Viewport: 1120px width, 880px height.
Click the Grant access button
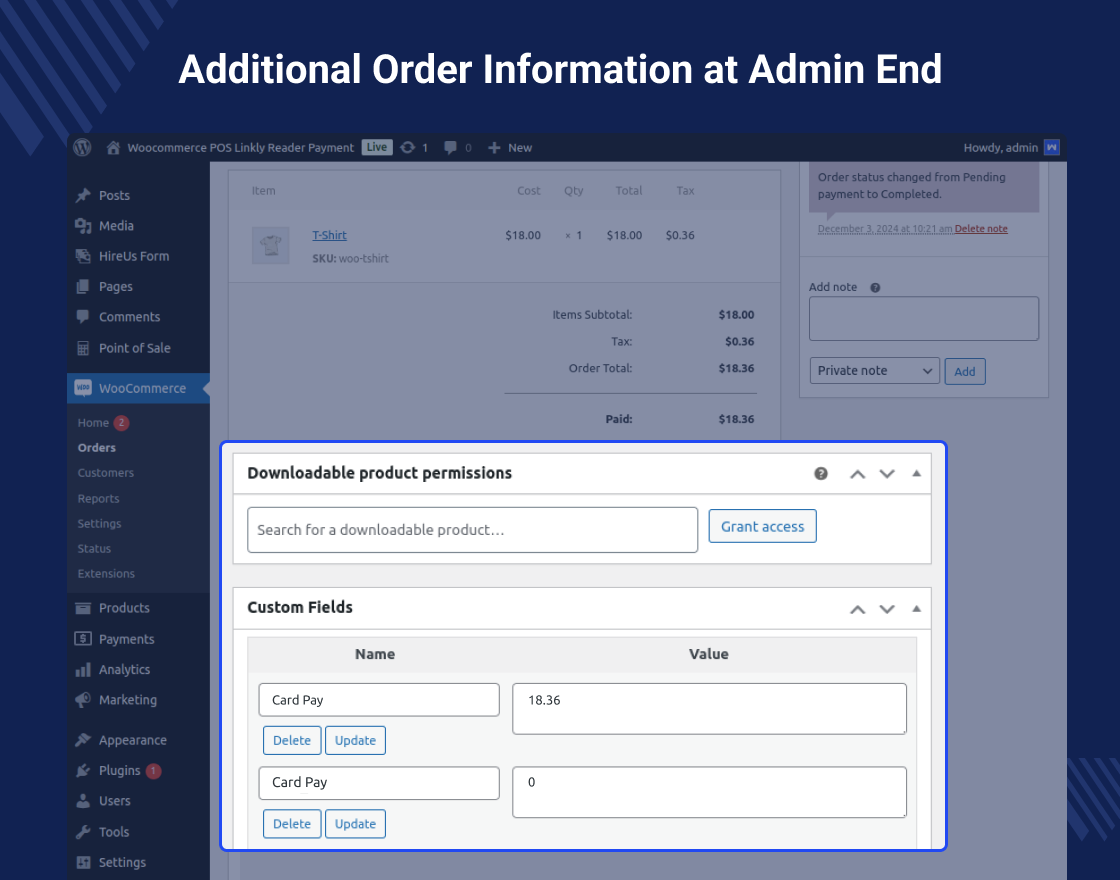[762, 525]
